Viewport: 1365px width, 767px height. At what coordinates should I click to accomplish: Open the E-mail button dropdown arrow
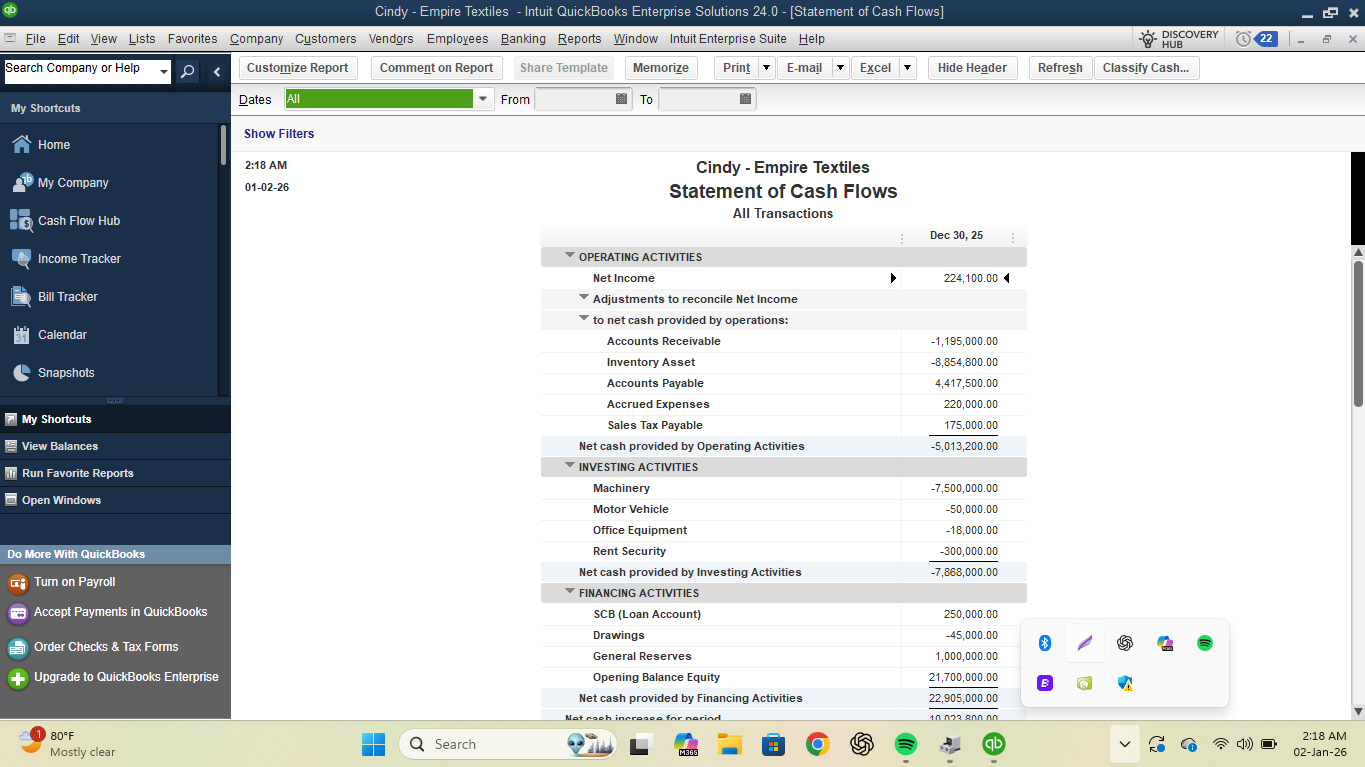click(840, 68)
